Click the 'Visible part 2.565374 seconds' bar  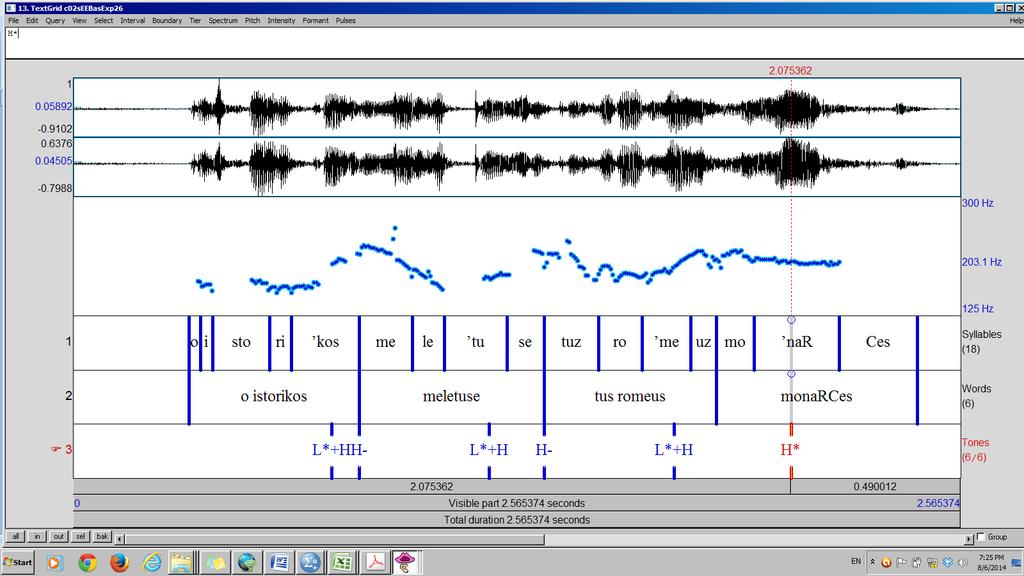pyautogui.click(x=517, y=504)
